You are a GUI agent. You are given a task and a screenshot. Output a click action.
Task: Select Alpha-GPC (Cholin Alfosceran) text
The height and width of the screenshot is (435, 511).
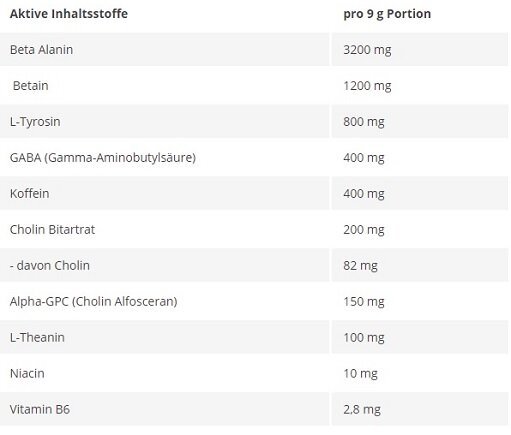(93, 301)
